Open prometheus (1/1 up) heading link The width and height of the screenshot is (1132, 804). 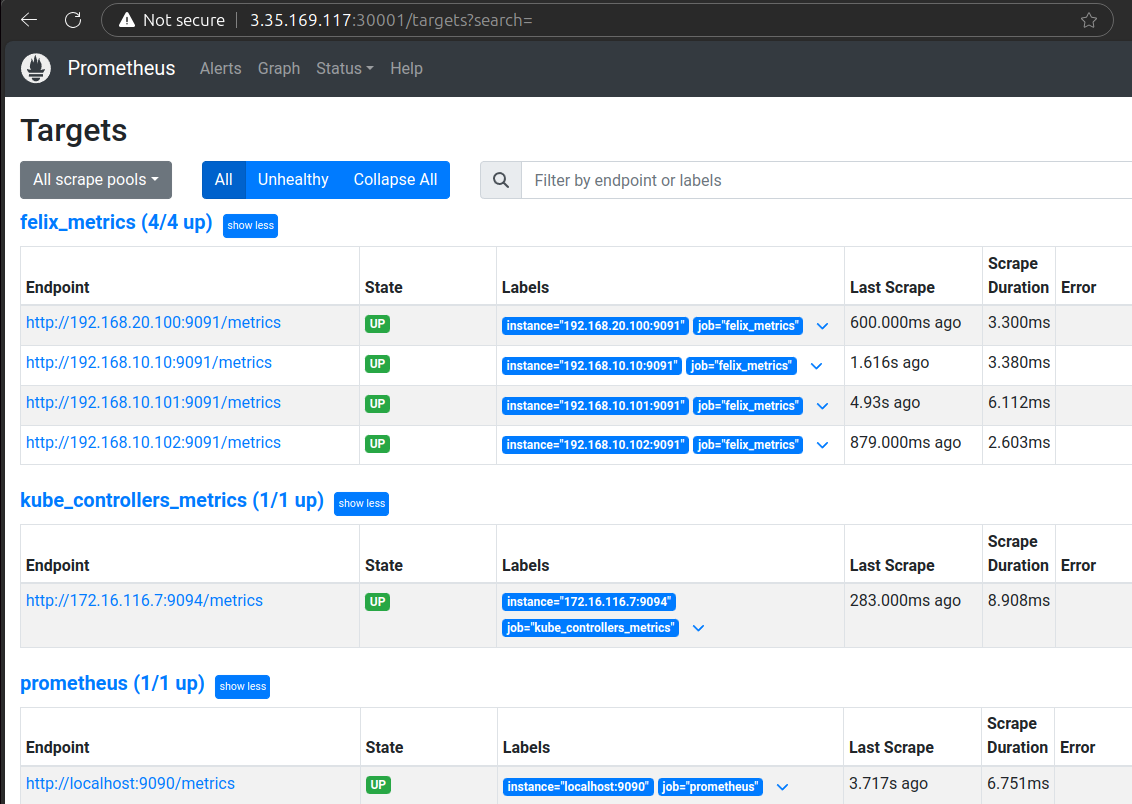113,683
